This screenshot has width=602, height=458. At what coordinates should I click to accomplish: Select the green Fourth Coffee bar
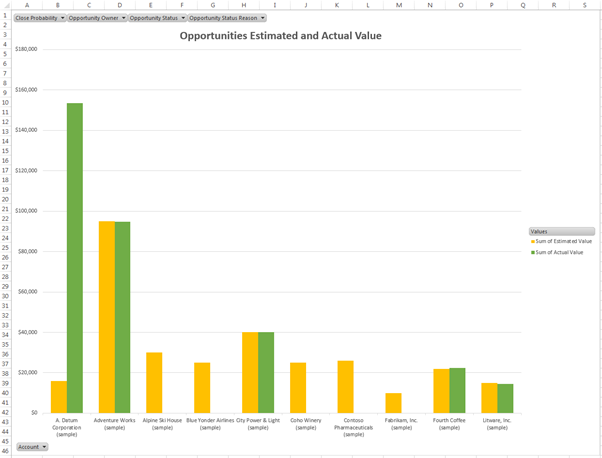tap(457, 390)
